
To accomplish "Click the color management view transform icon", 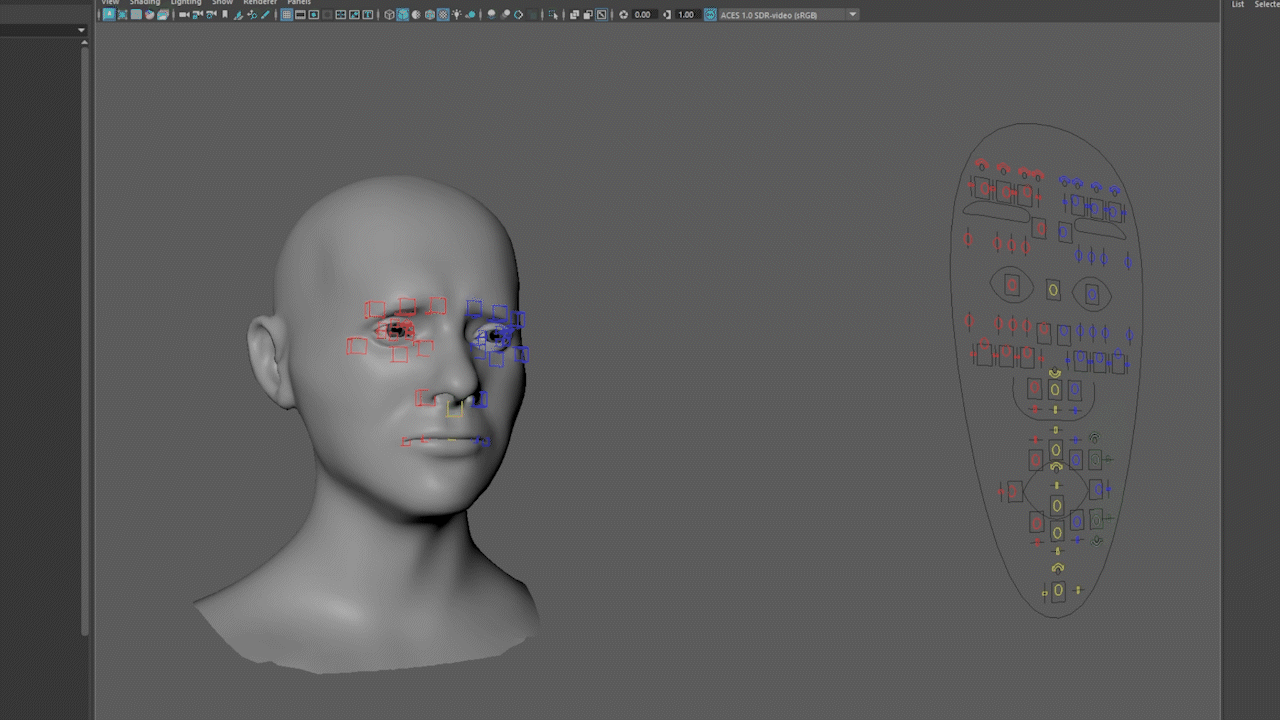I will tap(710, 15).
